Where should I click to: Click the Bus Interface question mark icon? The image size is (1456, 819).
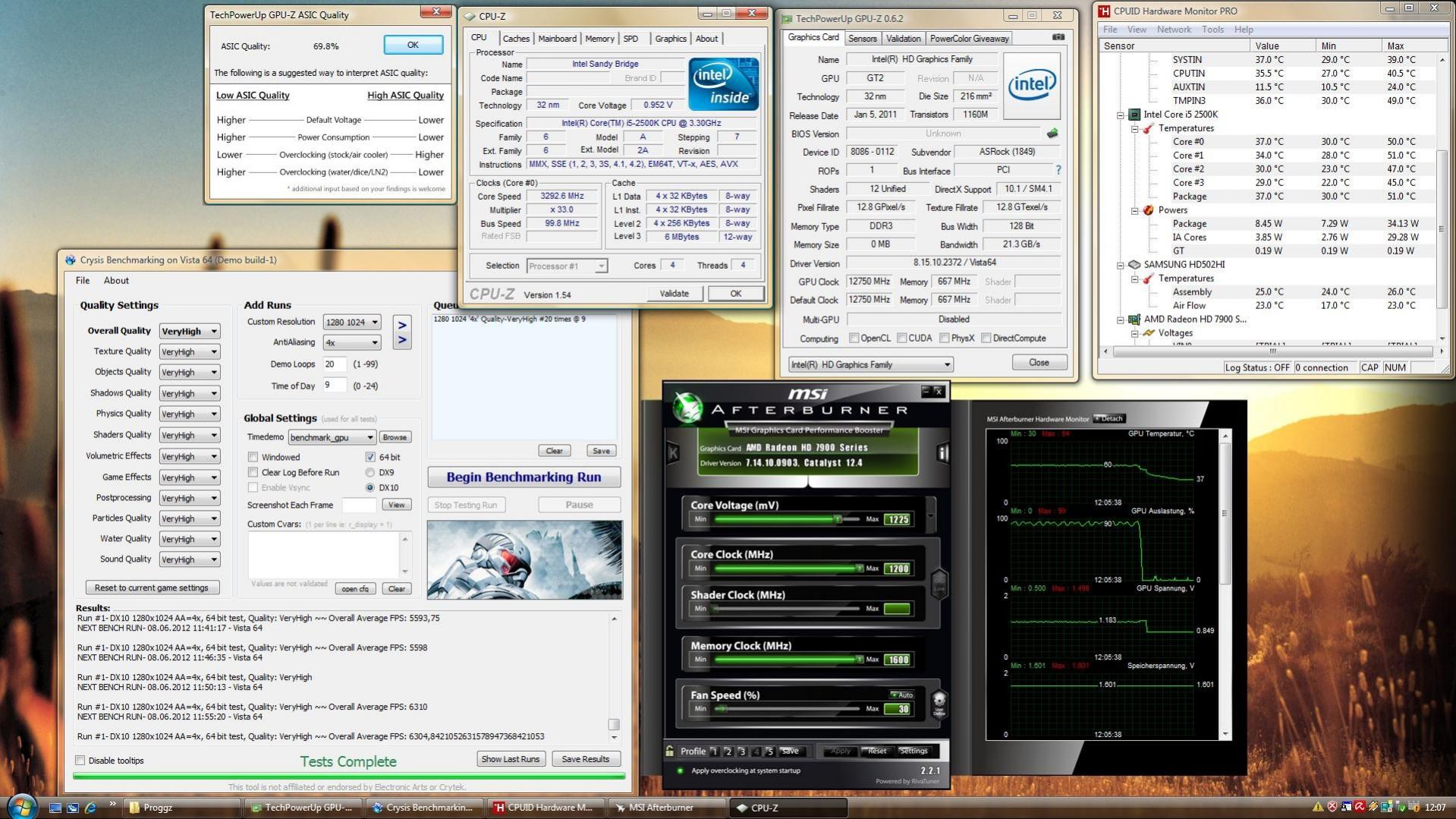tap(1058, 170)
